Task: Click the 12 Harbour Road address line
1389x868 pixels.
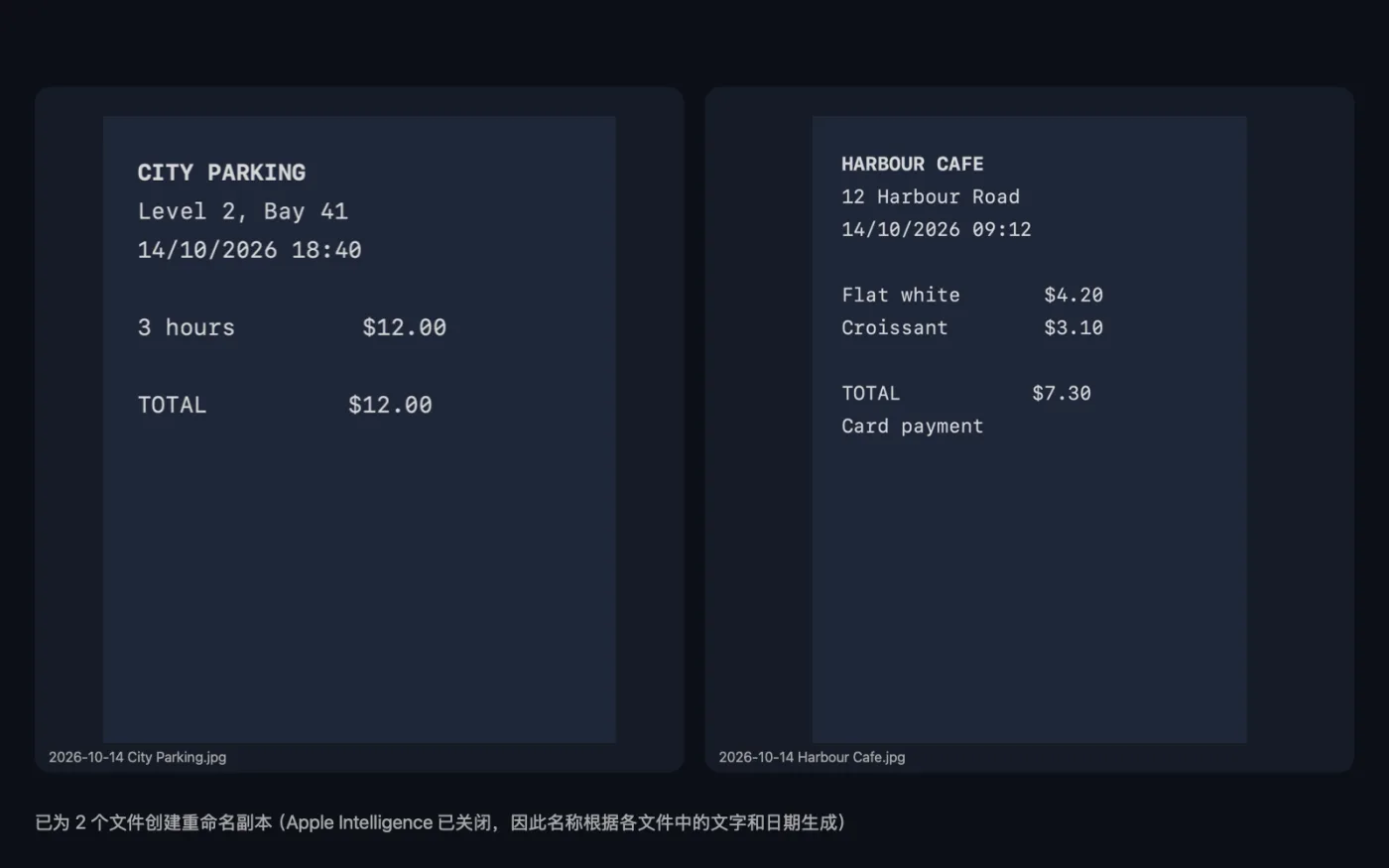Action: point(931,196)
